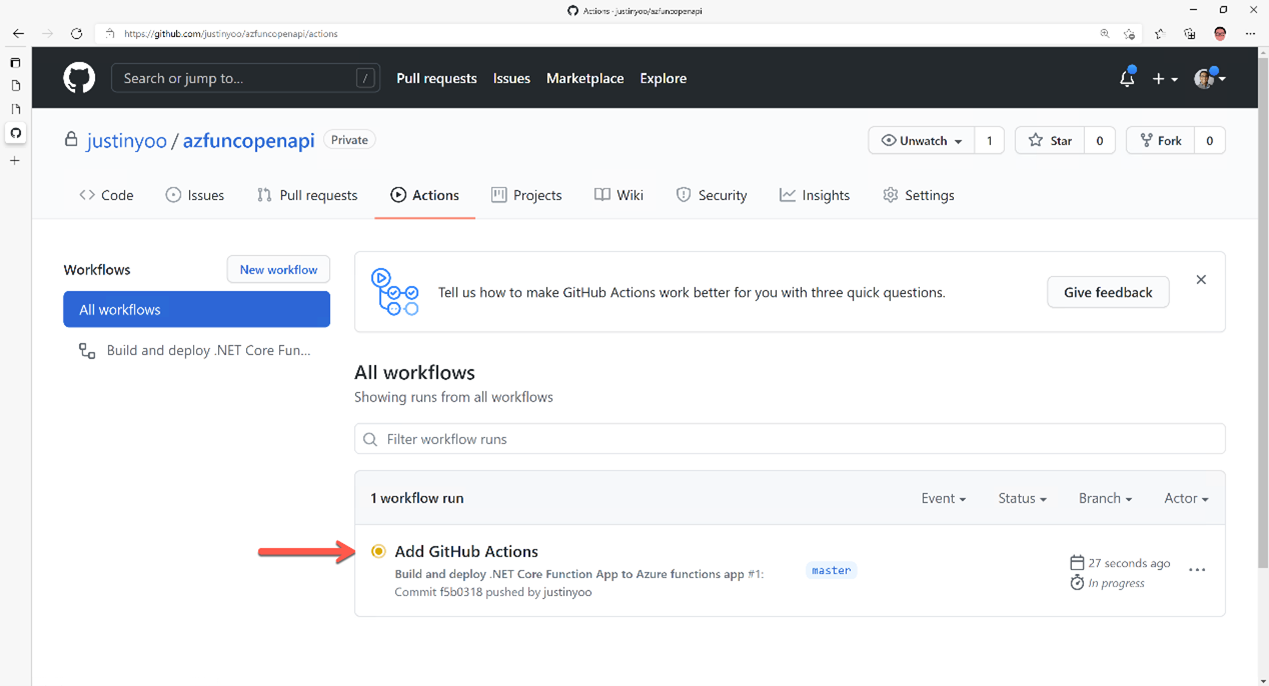Click the GitHub Octocat logo
The width and height of the screenshot is (1269, 686).
pyautogui.click(x=79, y=78)
